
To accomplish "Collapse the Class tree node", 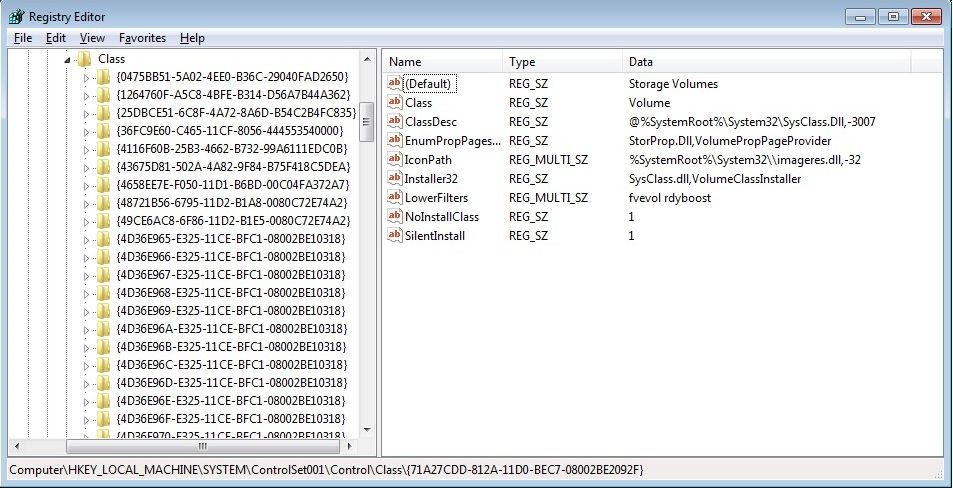I will click(67, 60).
